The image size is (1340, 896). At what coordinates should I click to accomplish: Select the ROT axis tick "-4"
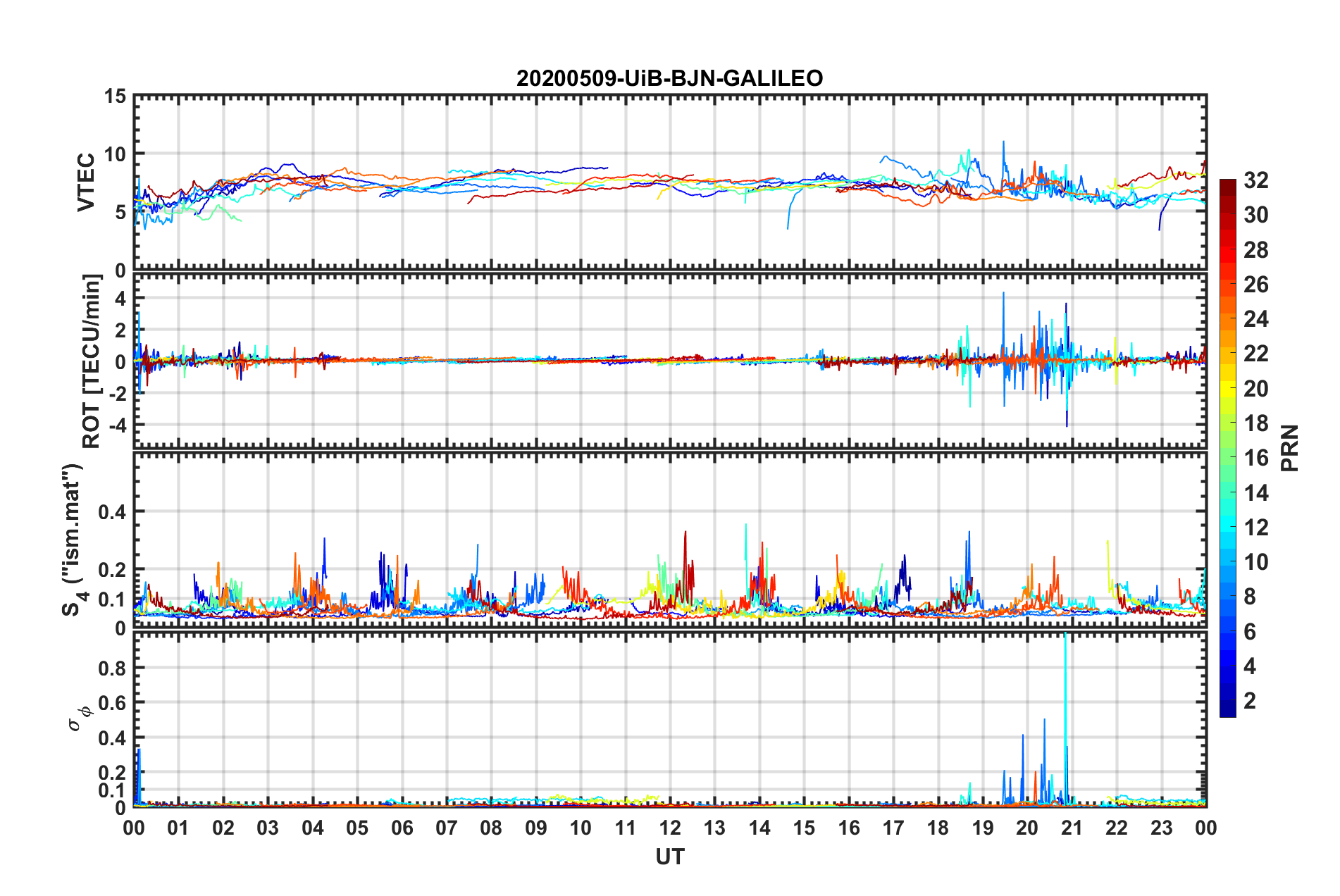[118, 425]
